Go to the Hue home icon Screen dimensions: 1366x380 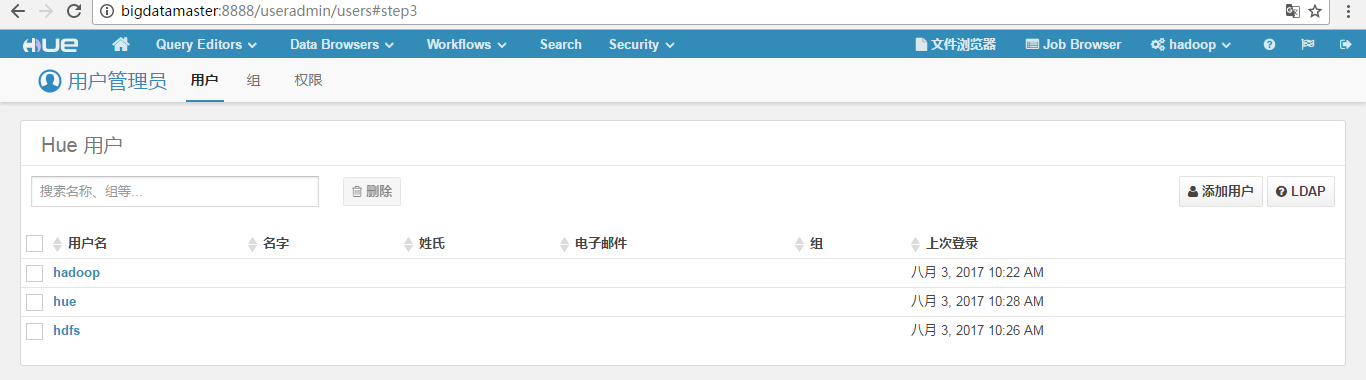121,45
